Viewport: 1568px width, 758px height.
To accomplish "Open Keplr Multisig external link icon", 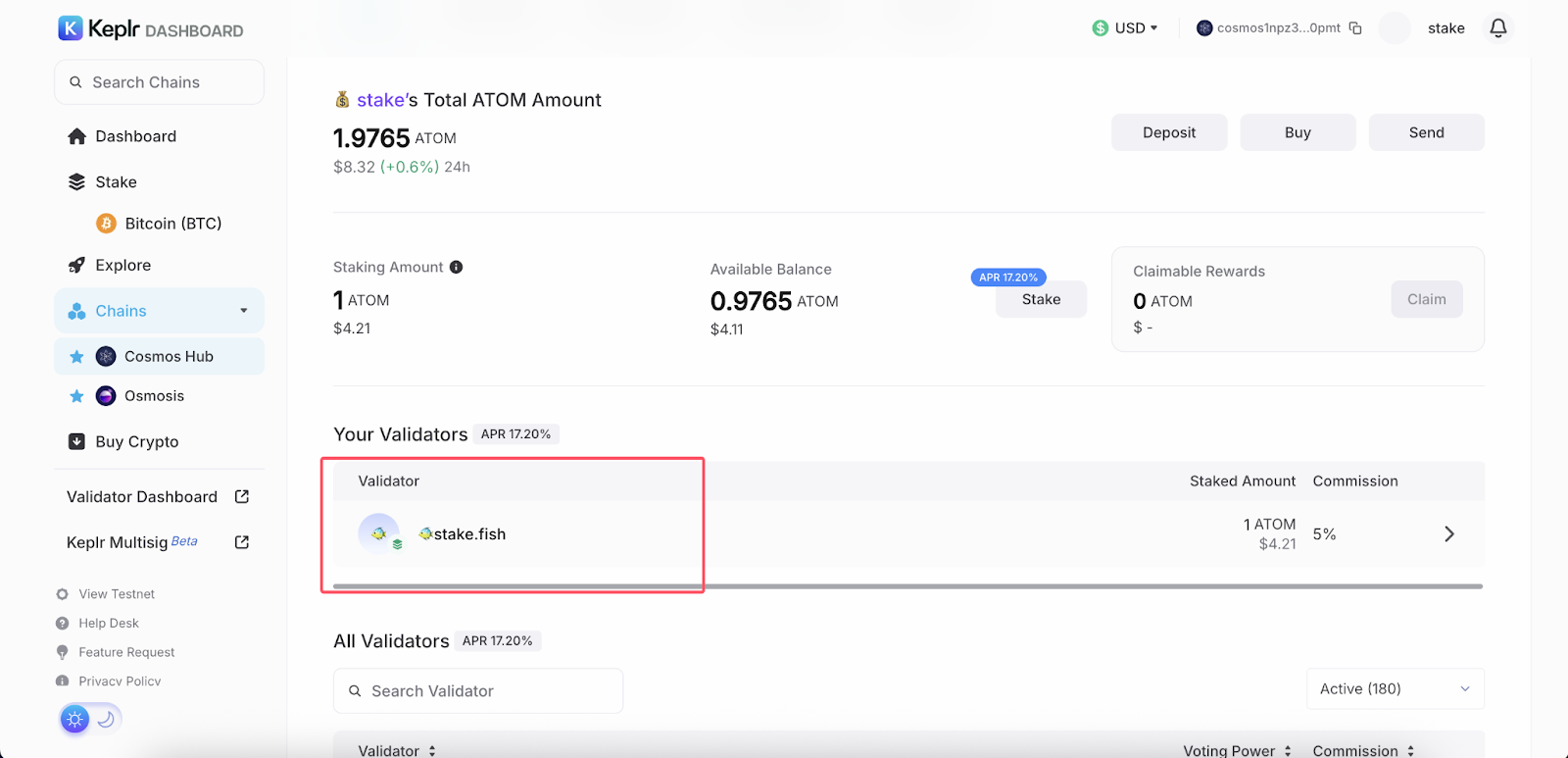I will coord(242,542).
